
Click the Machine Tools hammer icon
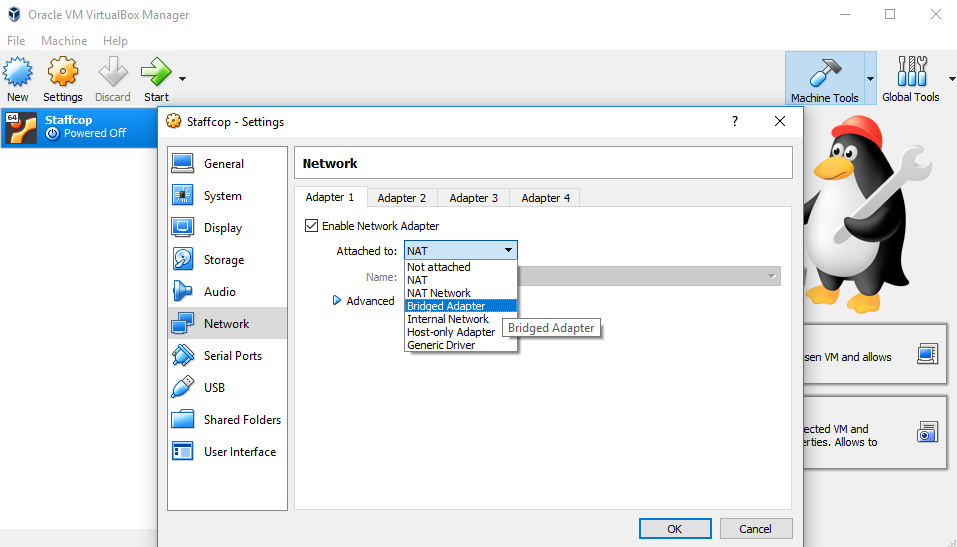[825, 72]
